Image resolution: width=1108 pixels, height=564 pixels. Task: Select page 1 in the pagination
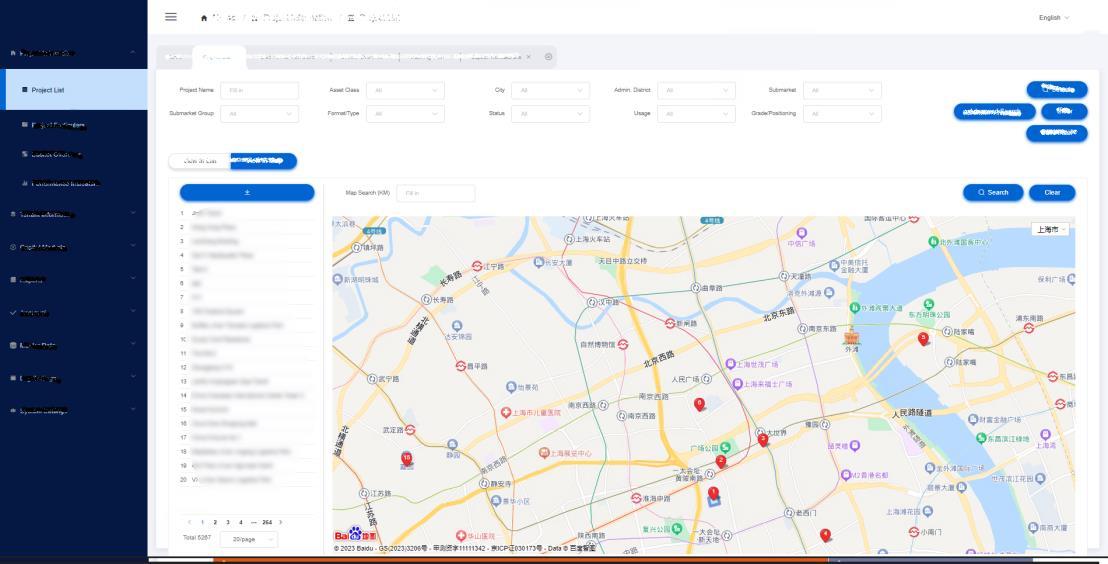pyautogui.click(x=202, y=522)
